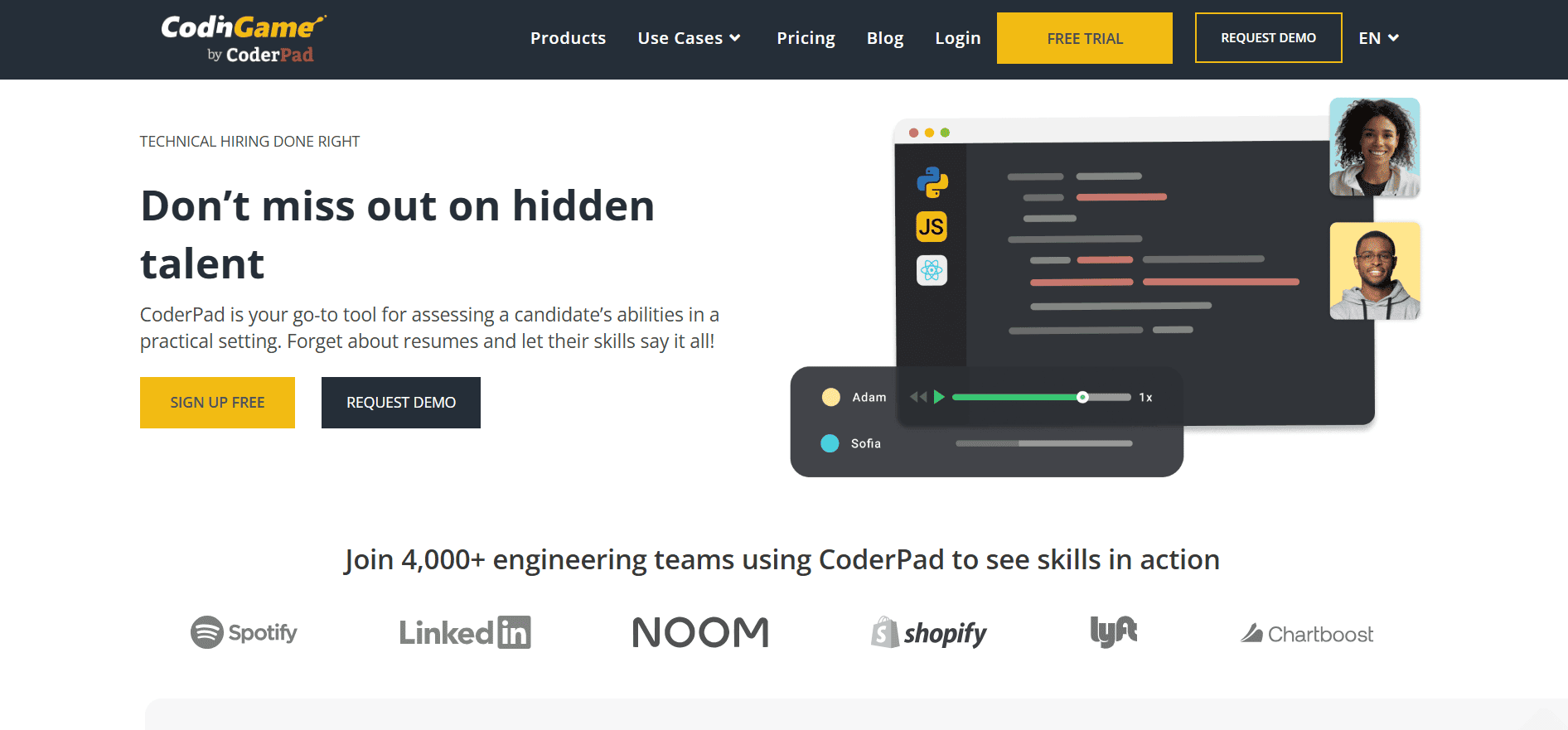The height and width of the screenshot is (730, 1568).
Task: Click the 'Don't miss out on hidden talent' heading
Action: [398, 234]
